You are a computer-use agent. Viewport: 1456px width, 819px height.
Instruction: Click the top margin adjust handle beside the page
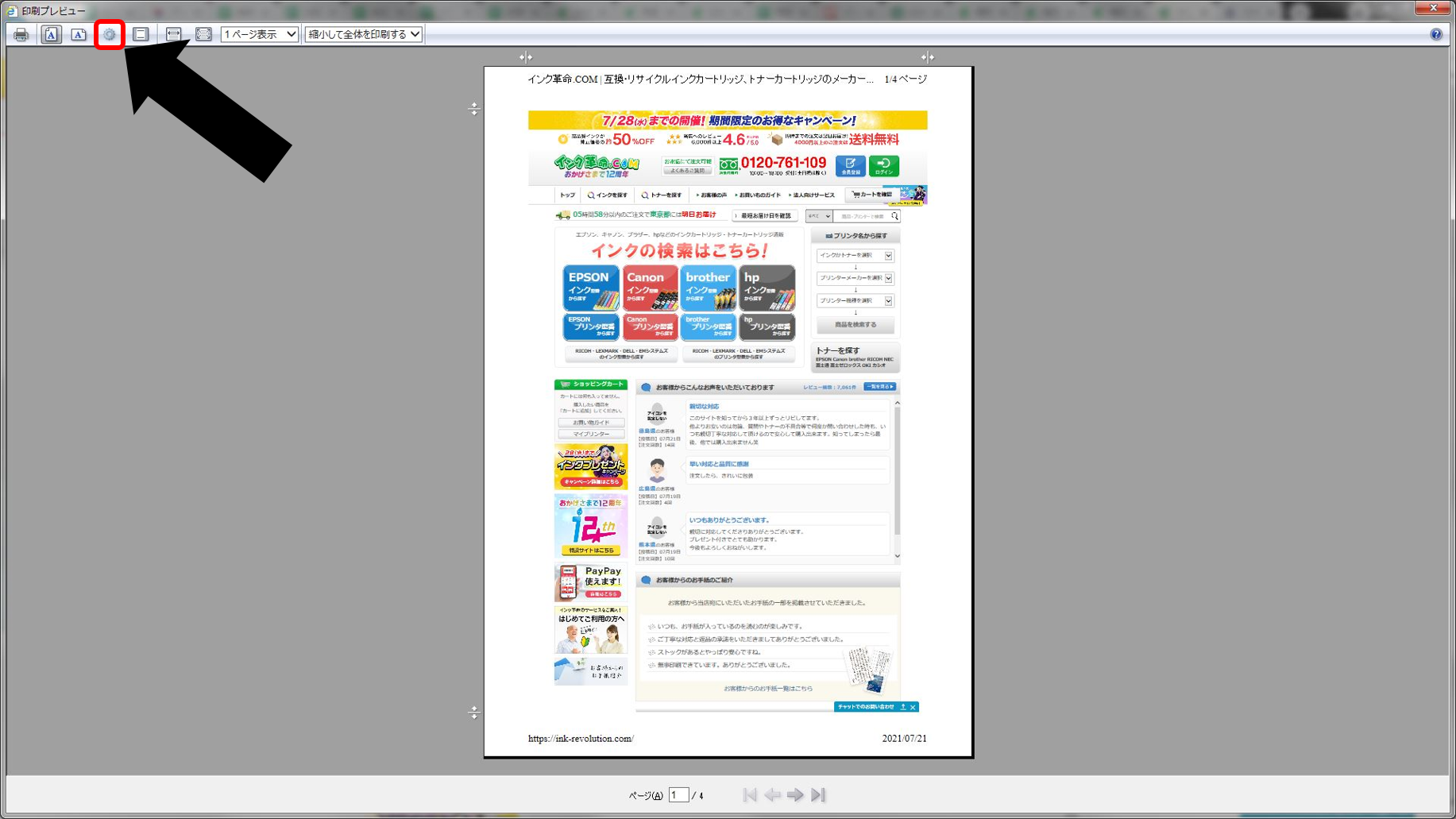point(474,109)
